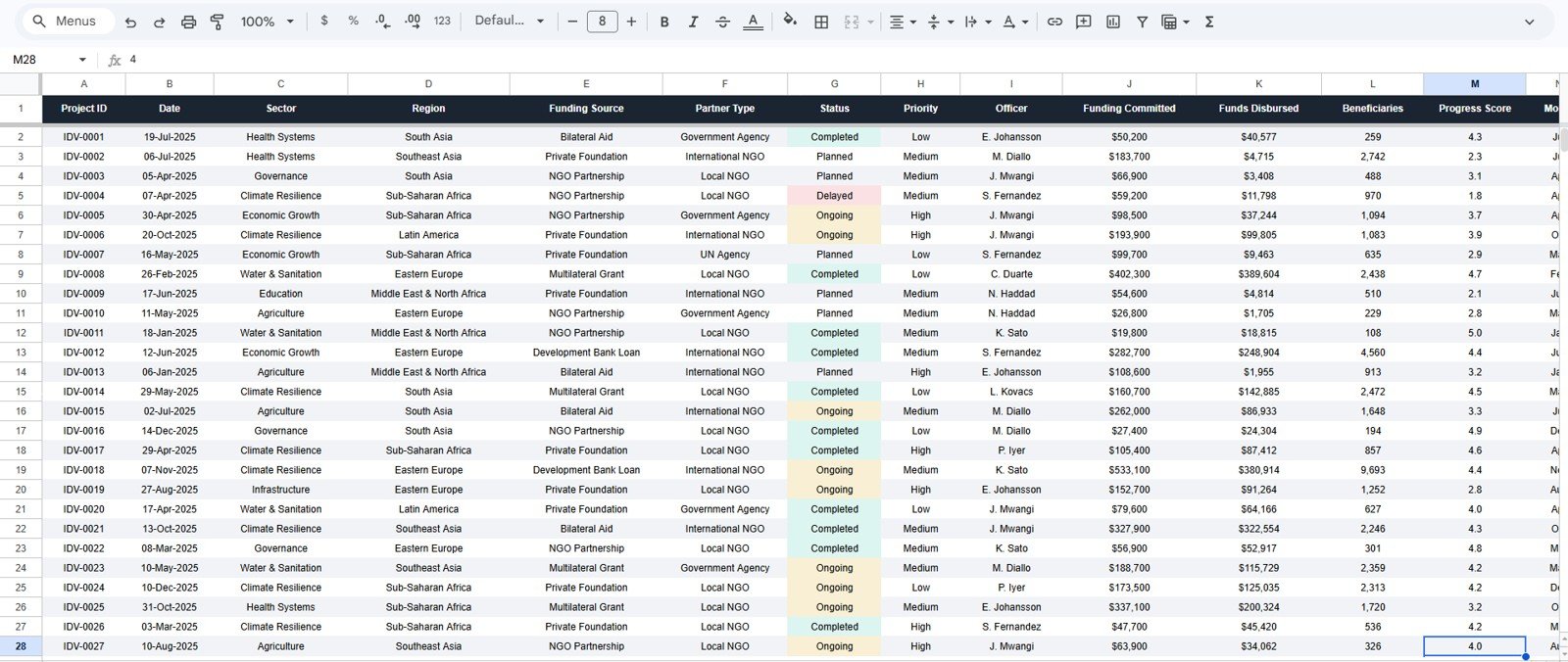Click the font size field showing 8

[x=602, y=21]
